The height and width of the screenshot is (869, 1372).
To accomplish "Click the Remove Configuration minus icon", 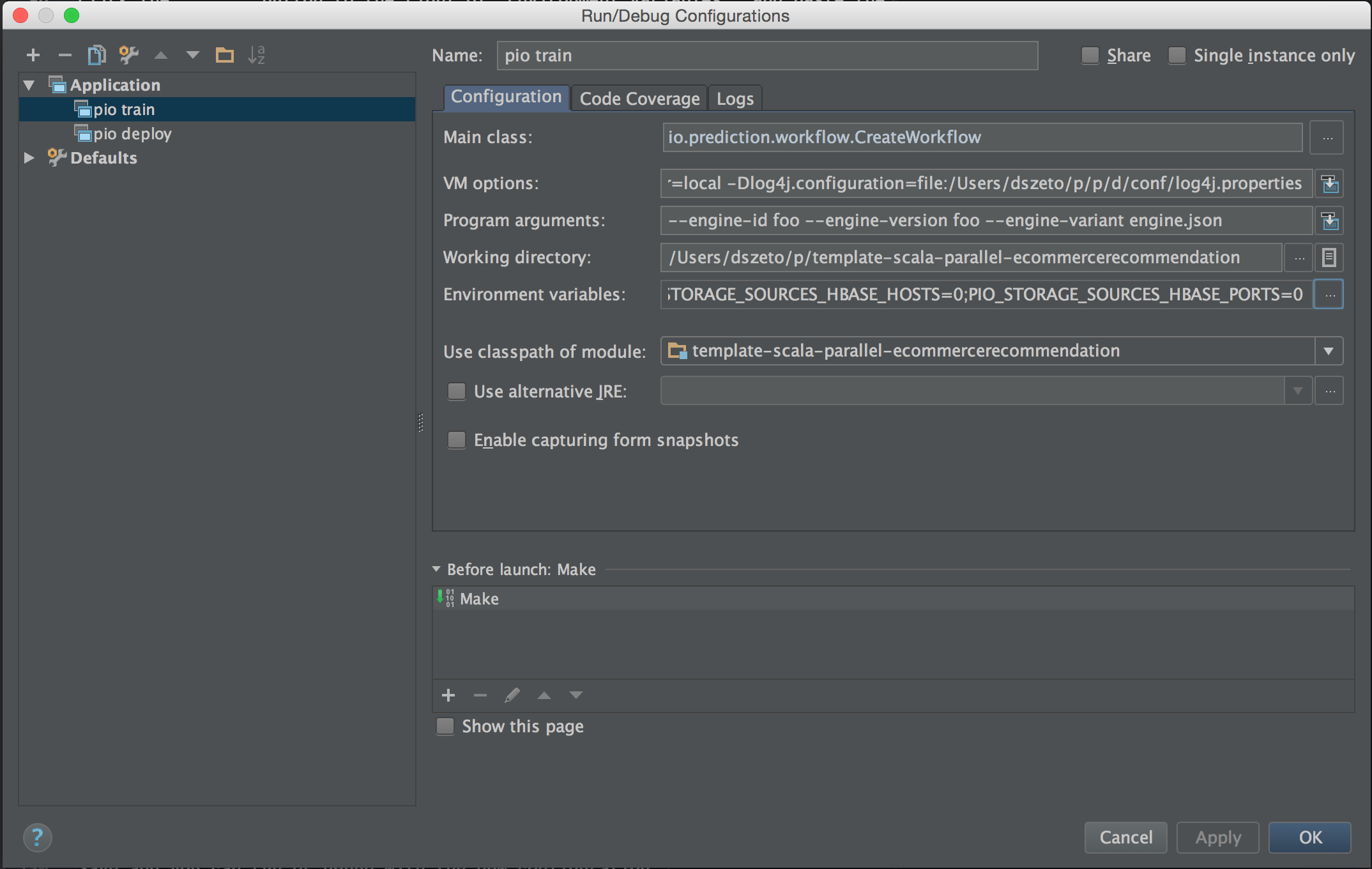I will (65, 56).
